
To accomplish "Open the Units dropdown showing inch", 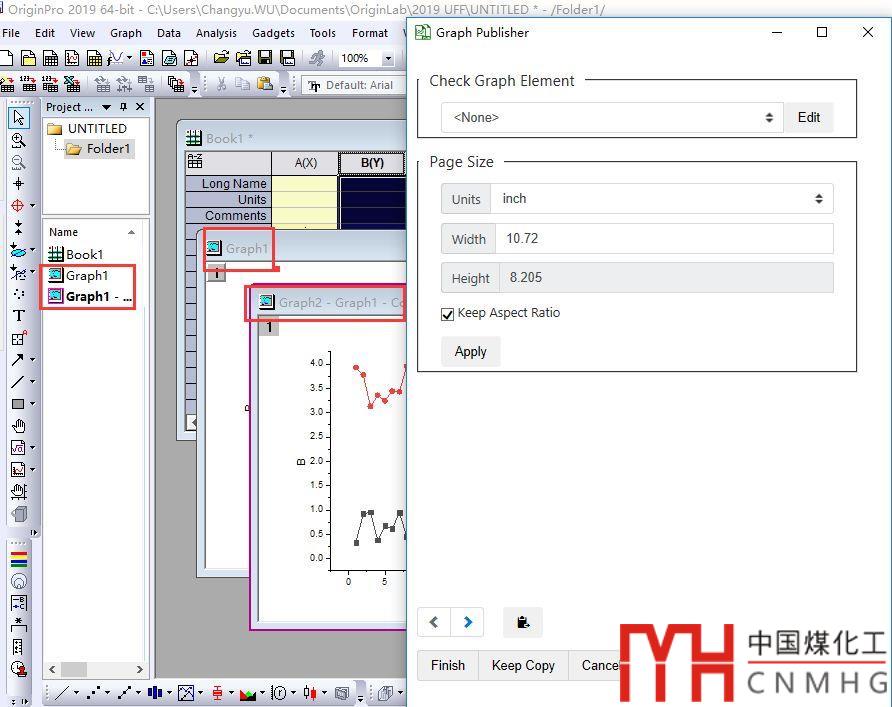I will click(663, 199).
